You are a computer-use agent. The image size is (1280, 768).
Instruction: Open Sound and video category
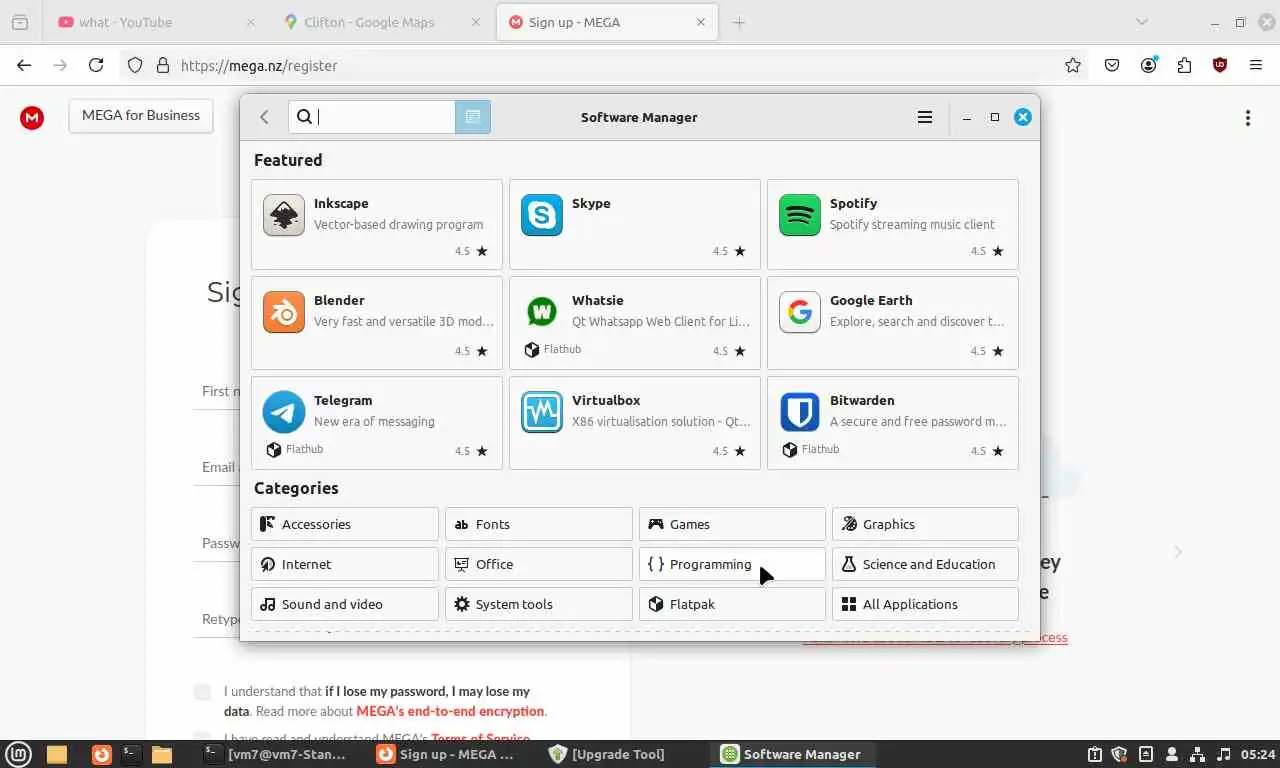(x=345, y=604)
